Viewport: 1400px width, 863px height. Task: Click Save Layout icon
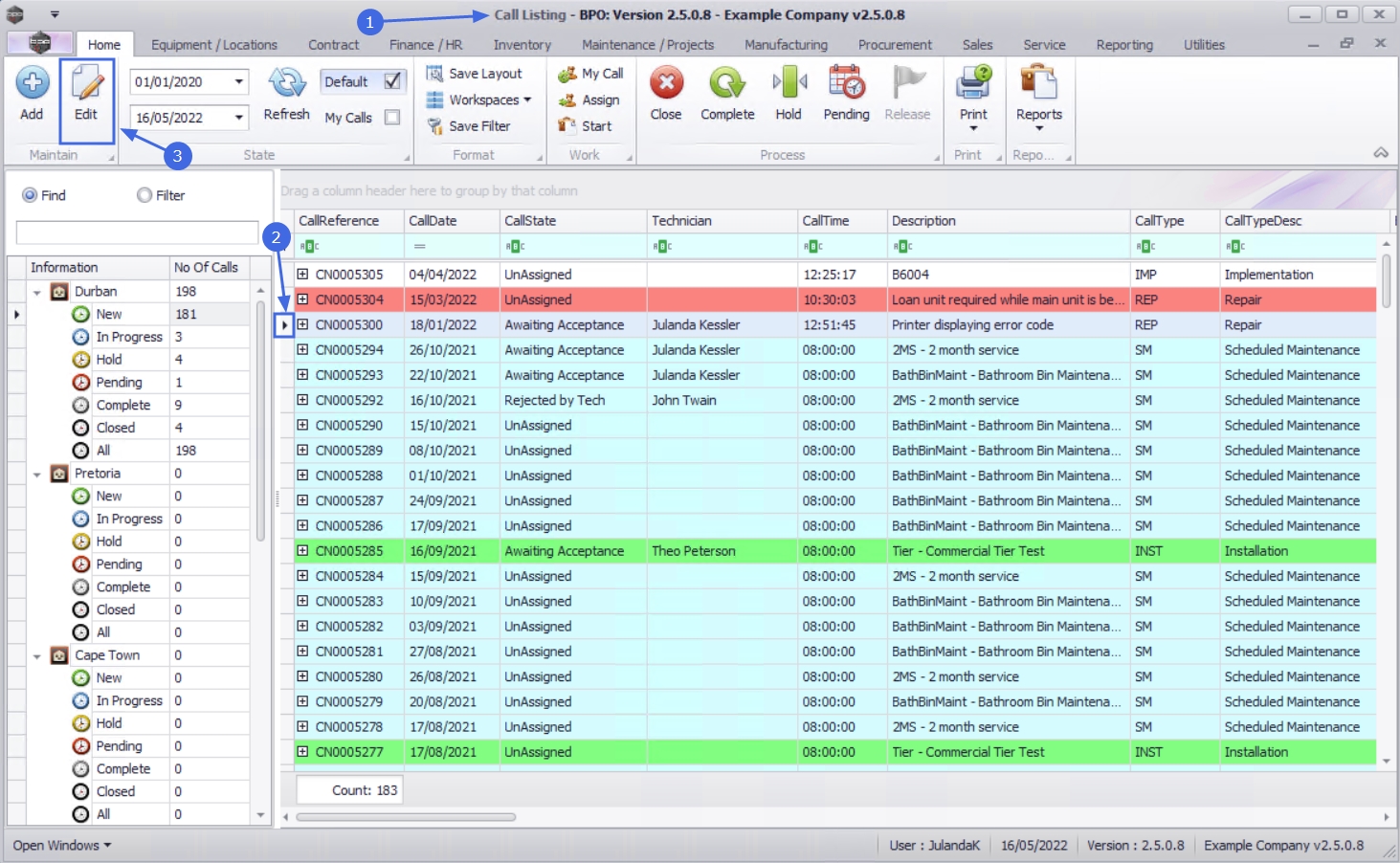click(434, 74)
